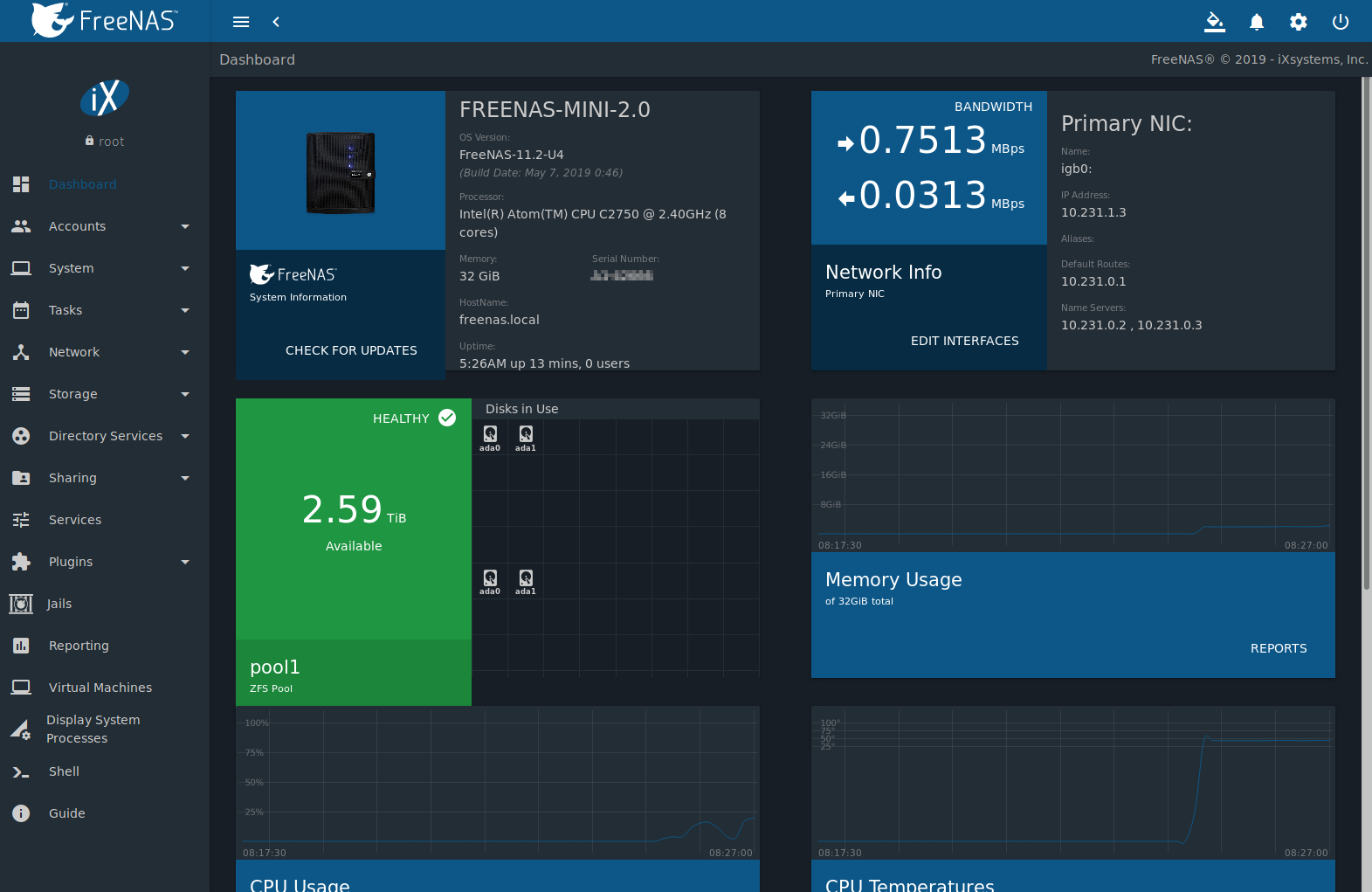Screen dimensions: 1372x892
Task: Click the Memory Usage graph area
Action: click(1073, 475)
